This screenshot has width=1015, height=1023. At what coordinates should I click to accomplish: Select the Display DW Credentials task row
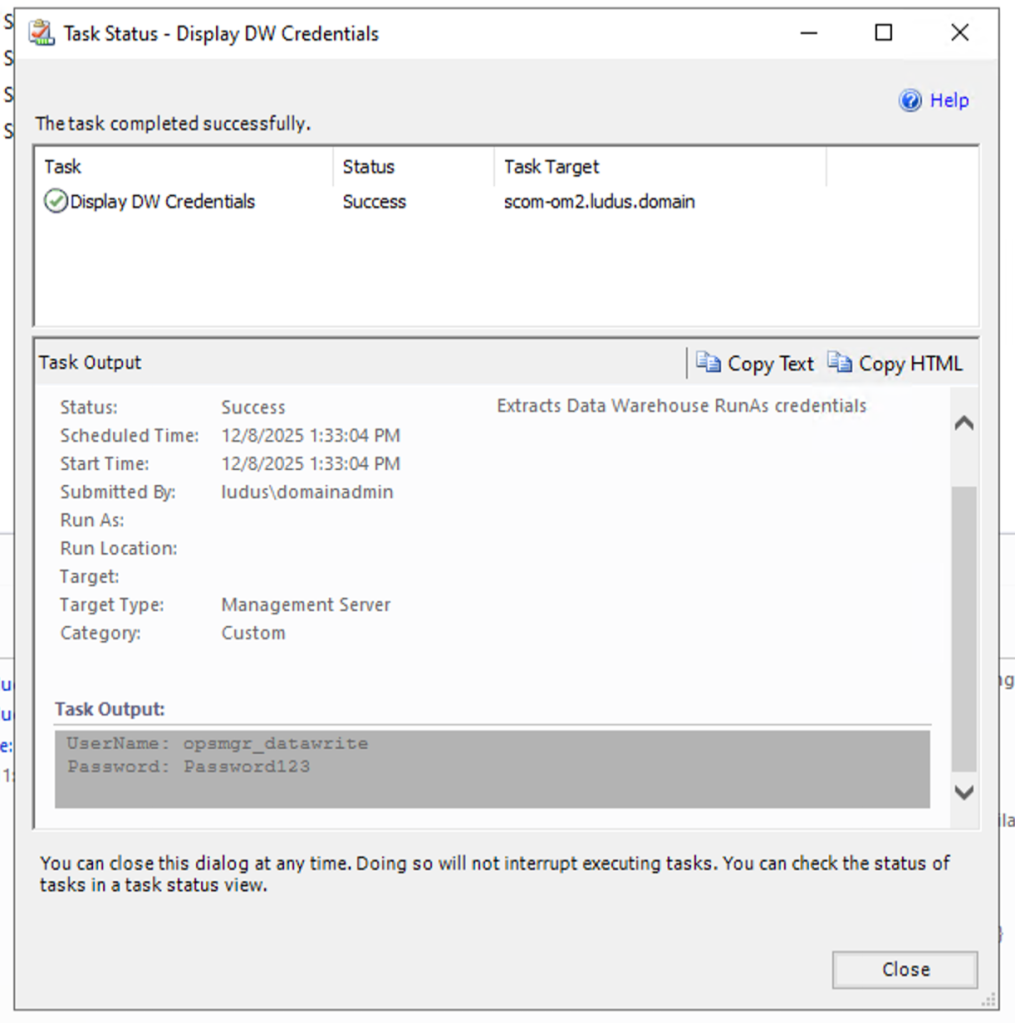162,202
